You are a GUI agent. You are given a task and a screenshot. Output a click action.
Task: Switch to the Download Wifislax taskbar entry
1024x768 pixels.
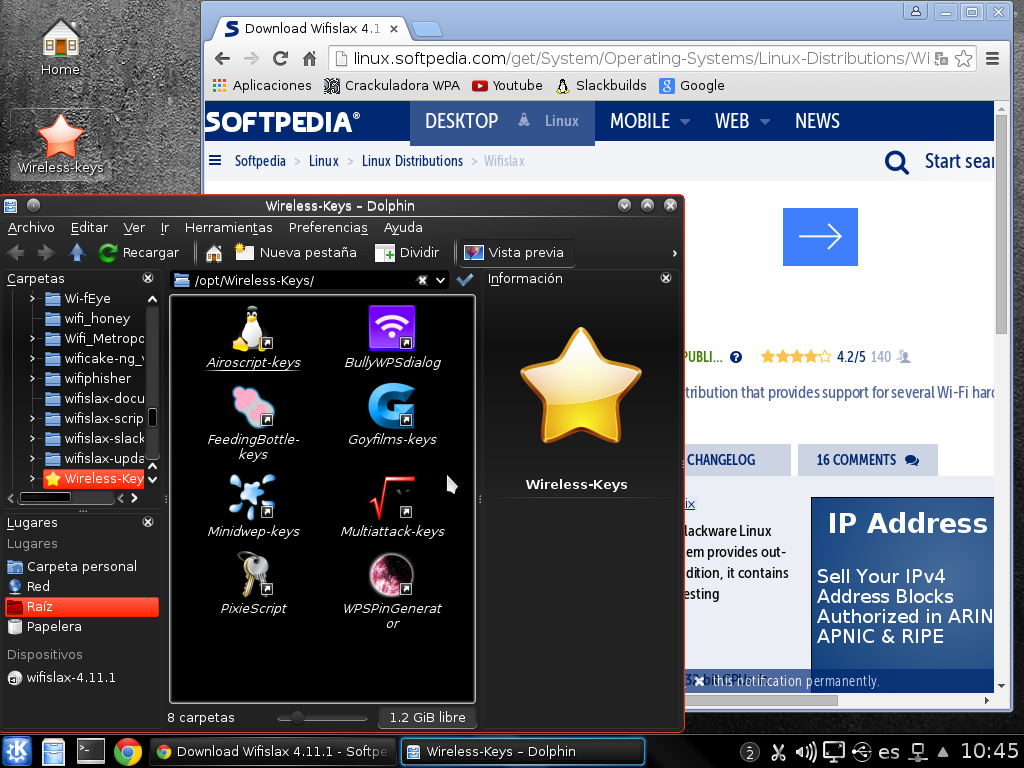click(274, 752)
